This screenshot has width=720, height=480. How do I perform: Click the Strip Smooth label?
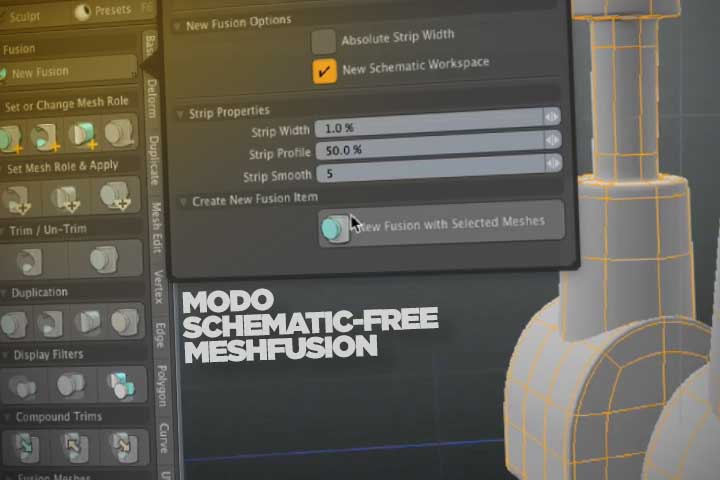tap(277, 176)
